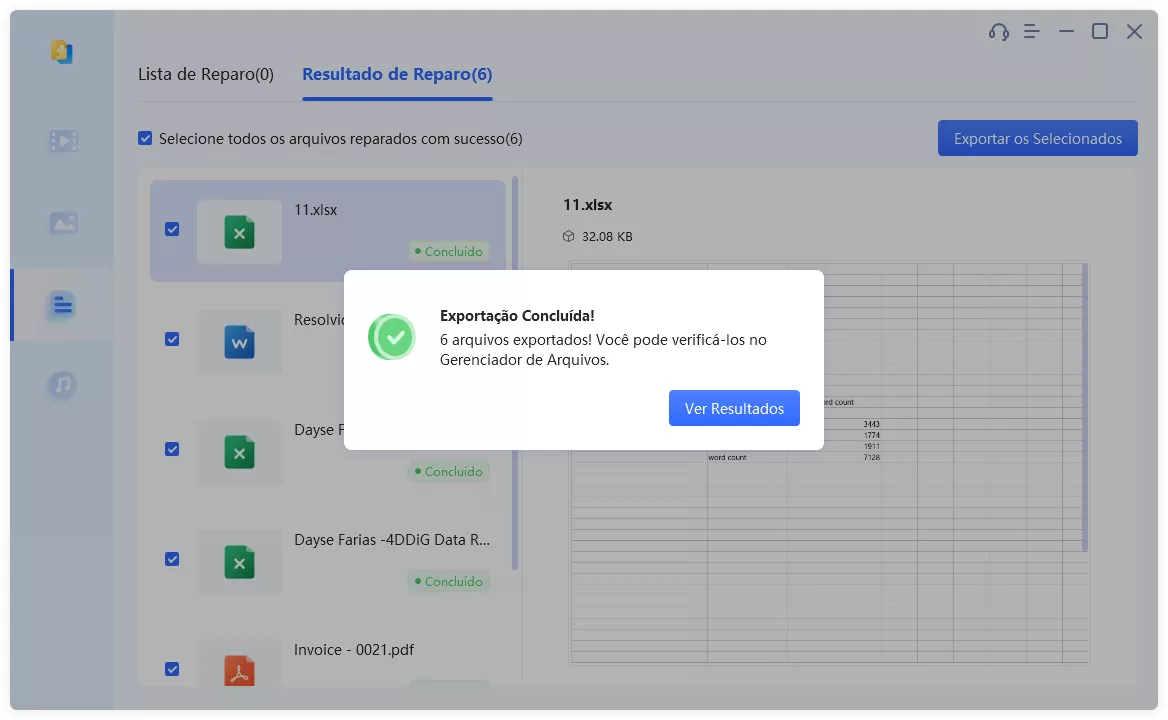Open the Audio Repair sidebar section
The image size is (1168, 720).
(63, 385)
